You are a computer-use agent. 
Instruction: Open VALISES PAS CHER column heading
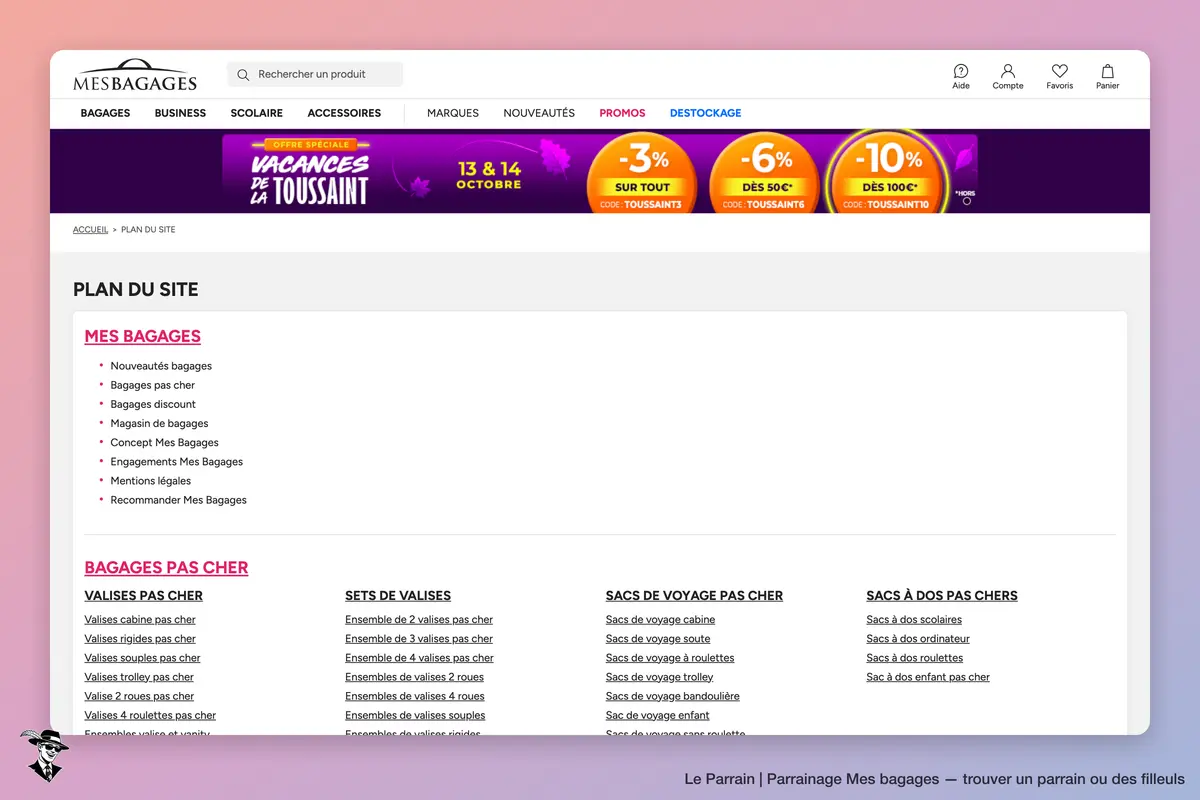pos(144,595)
